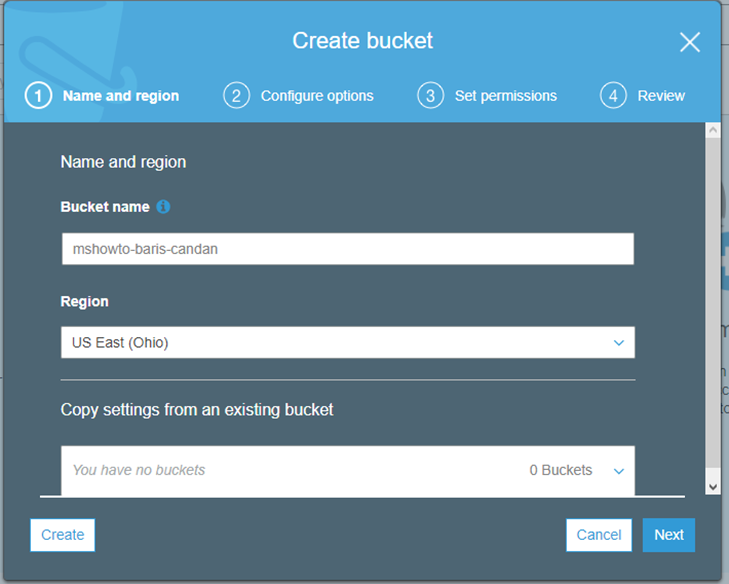
Task: Focus the Bucket name input field
Action: 348,249
